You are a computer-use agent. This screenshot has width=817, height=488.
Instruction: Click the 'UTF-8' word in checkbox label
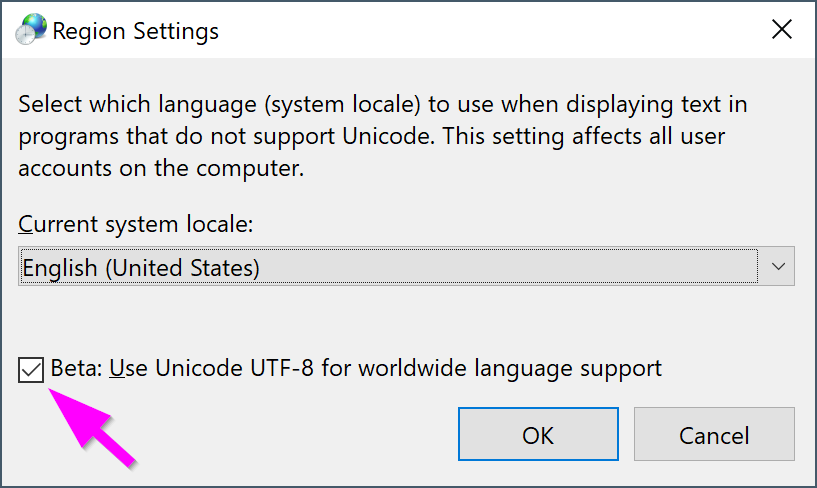point(282,368)
